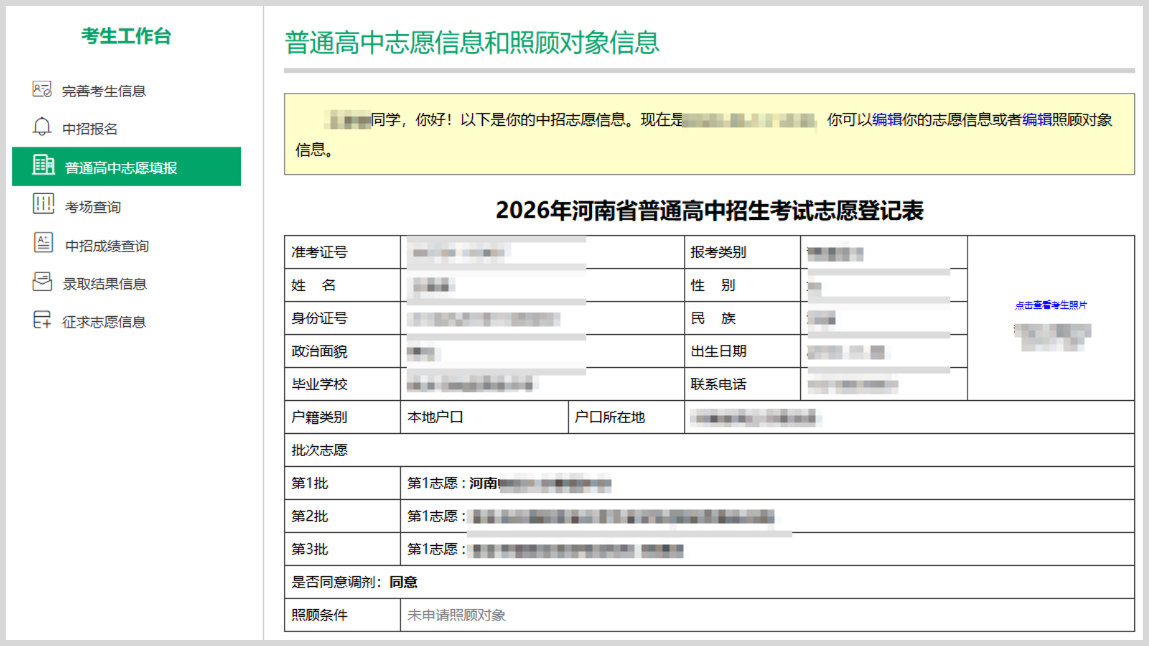Screen dimensions: 1149x646
Task: Click the 准考证号 label cell
Action: click(x=342, y=252)
